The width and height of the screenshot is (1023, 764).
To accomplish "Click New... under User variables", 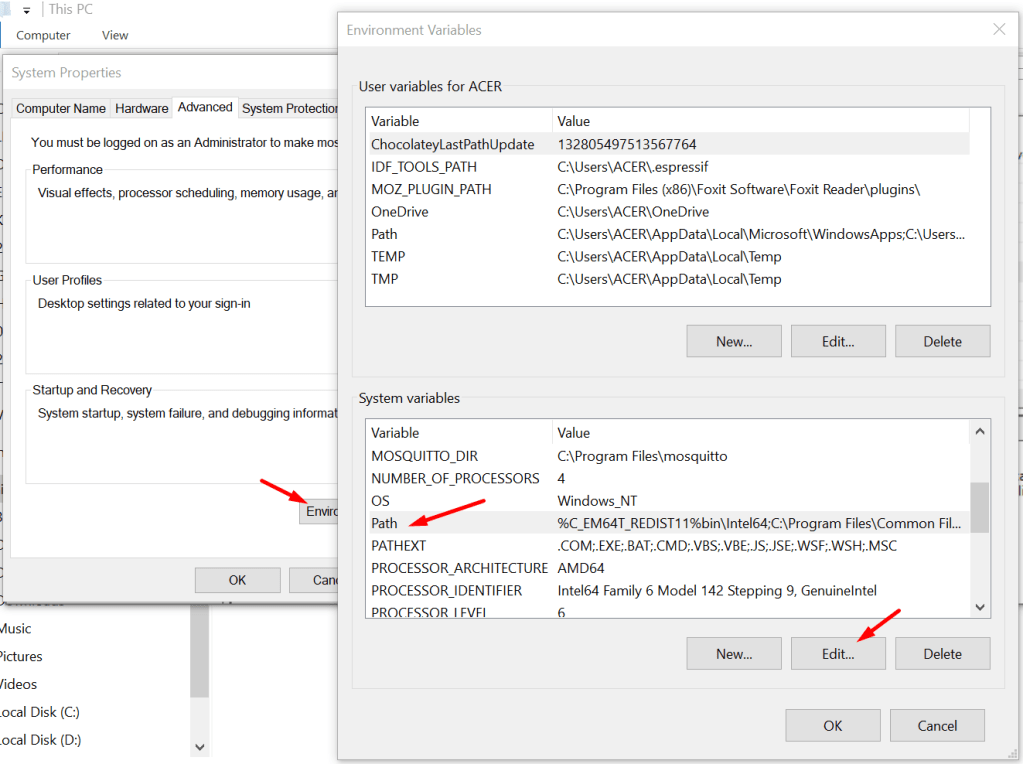I will tap(733, 341).
